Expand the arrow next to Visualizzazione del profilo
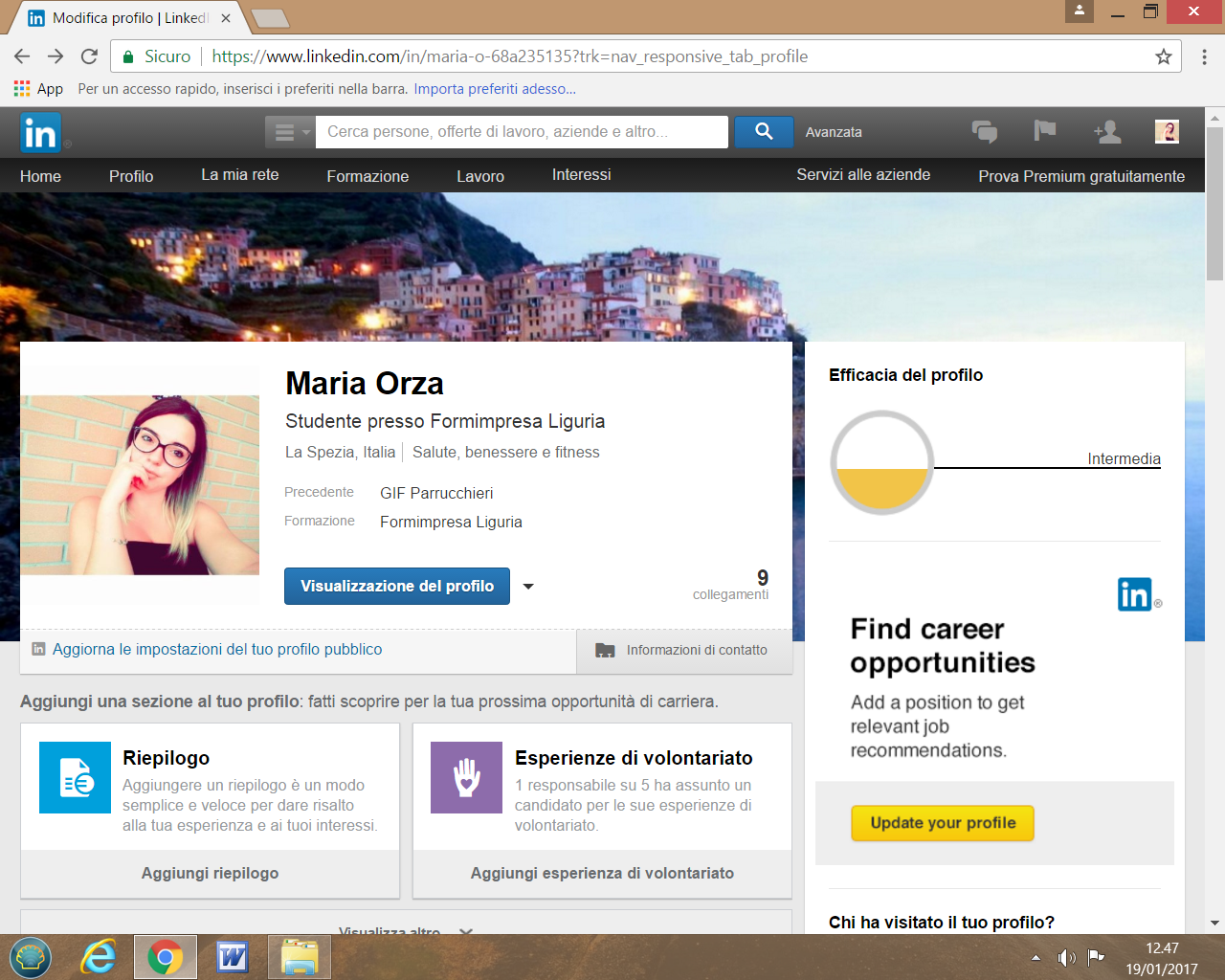This screenshot has width=1225, height=980. pos(528,587)
